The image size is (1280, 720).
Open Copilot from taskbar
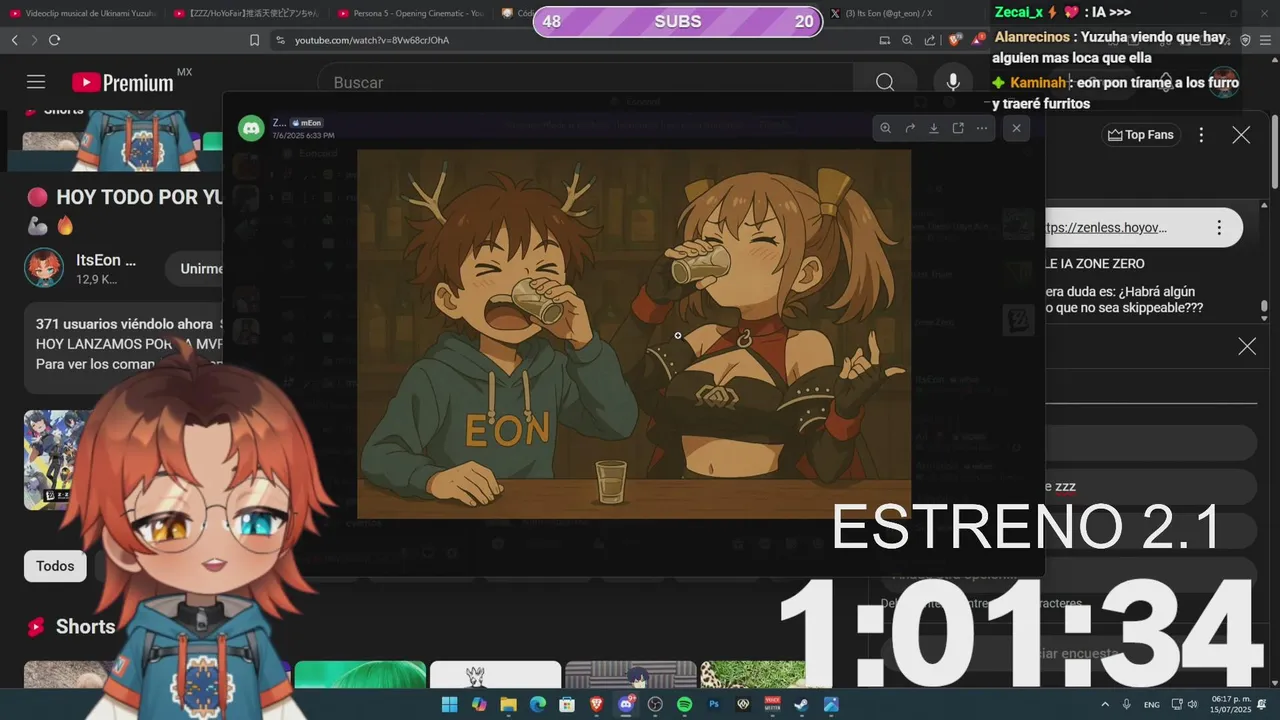(x=479, y=704)
